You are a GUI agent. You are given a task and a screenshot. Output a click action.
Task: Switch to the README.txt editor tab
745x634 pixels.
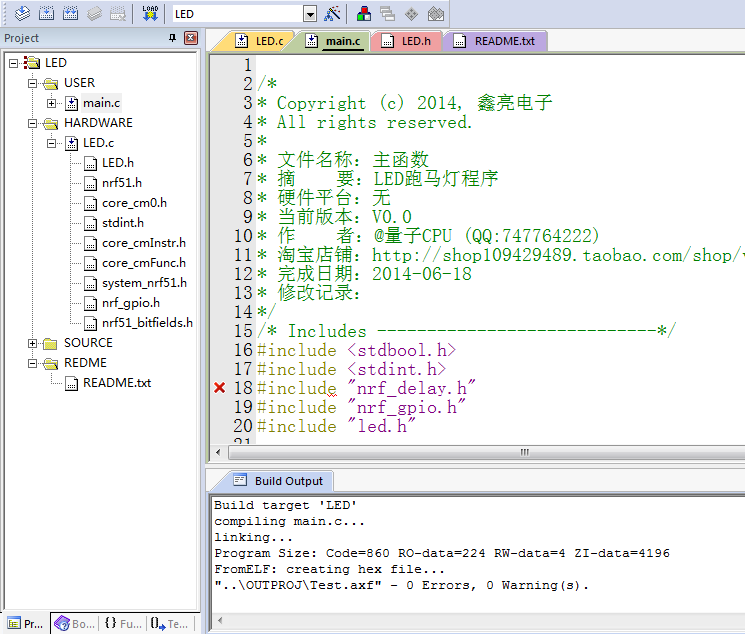click(494, 41)
